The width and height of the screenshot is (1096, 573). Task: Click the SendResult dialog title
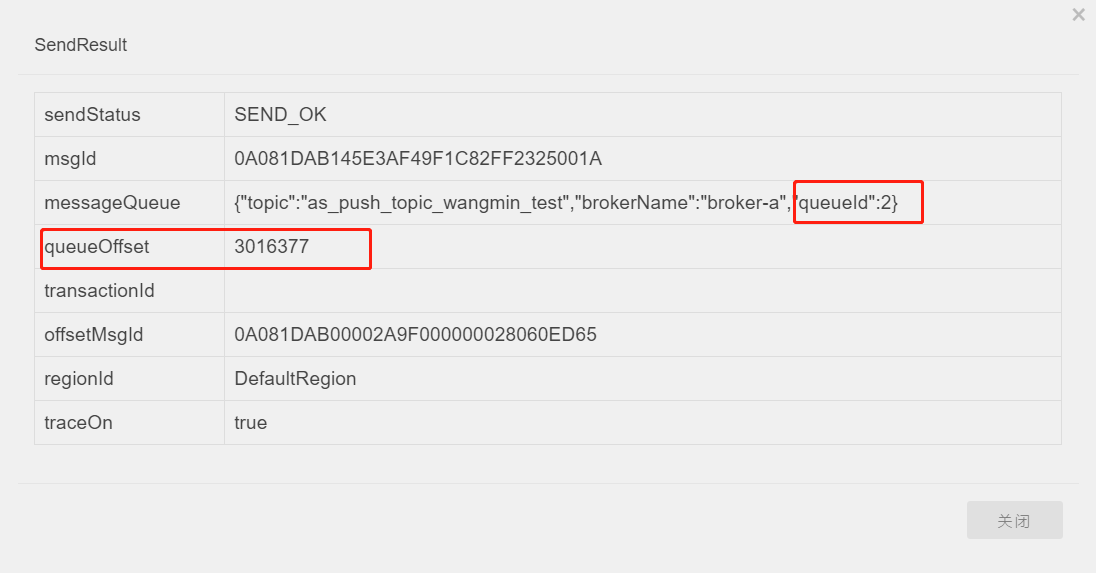(x=81, y=45)
